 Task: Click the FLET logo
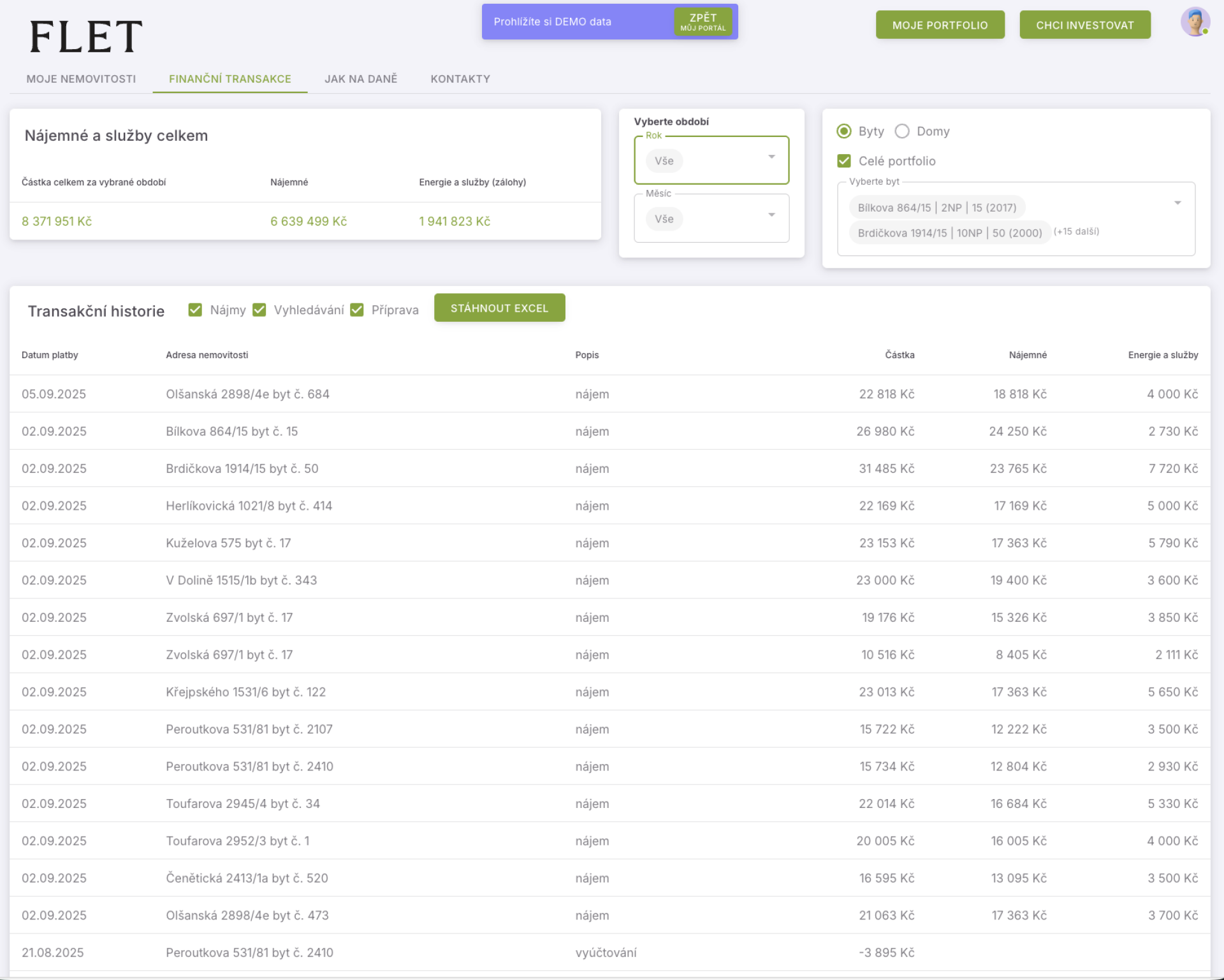pos(86,36)
